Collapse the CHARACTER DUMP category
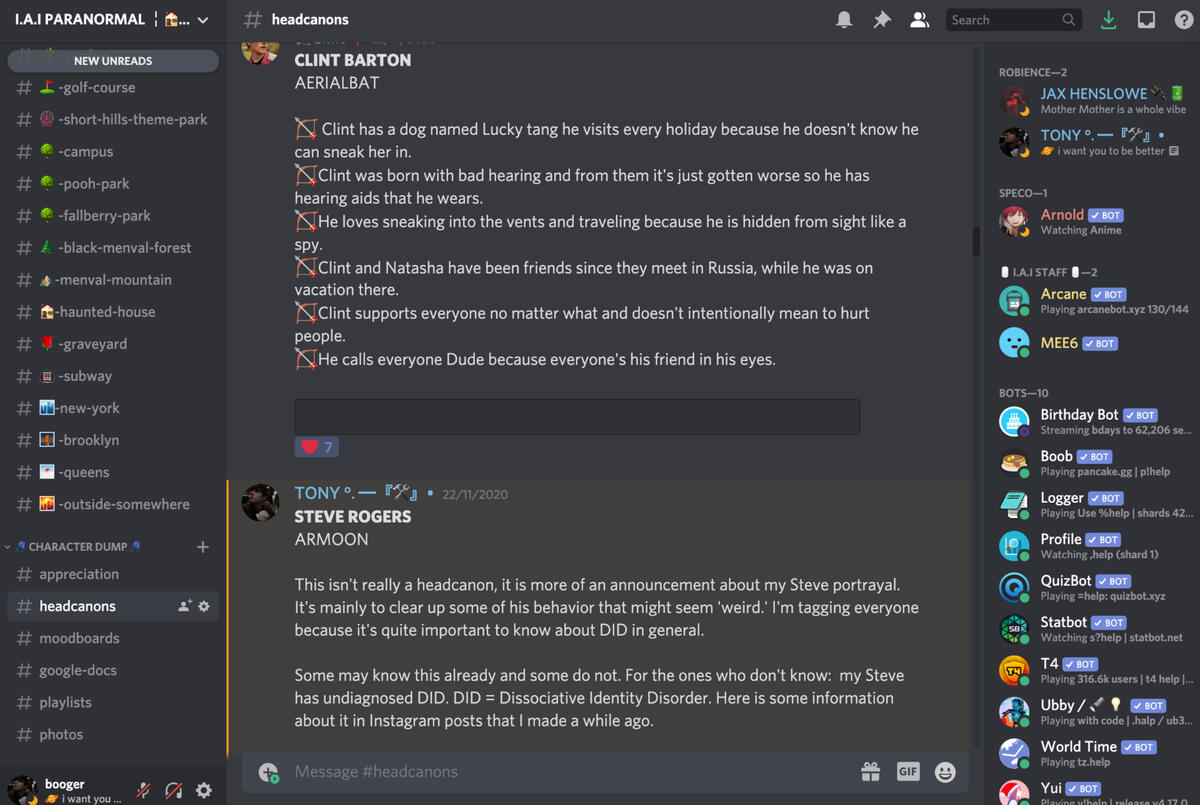Screen dimensions: 1200x805 tap(78, 547)
